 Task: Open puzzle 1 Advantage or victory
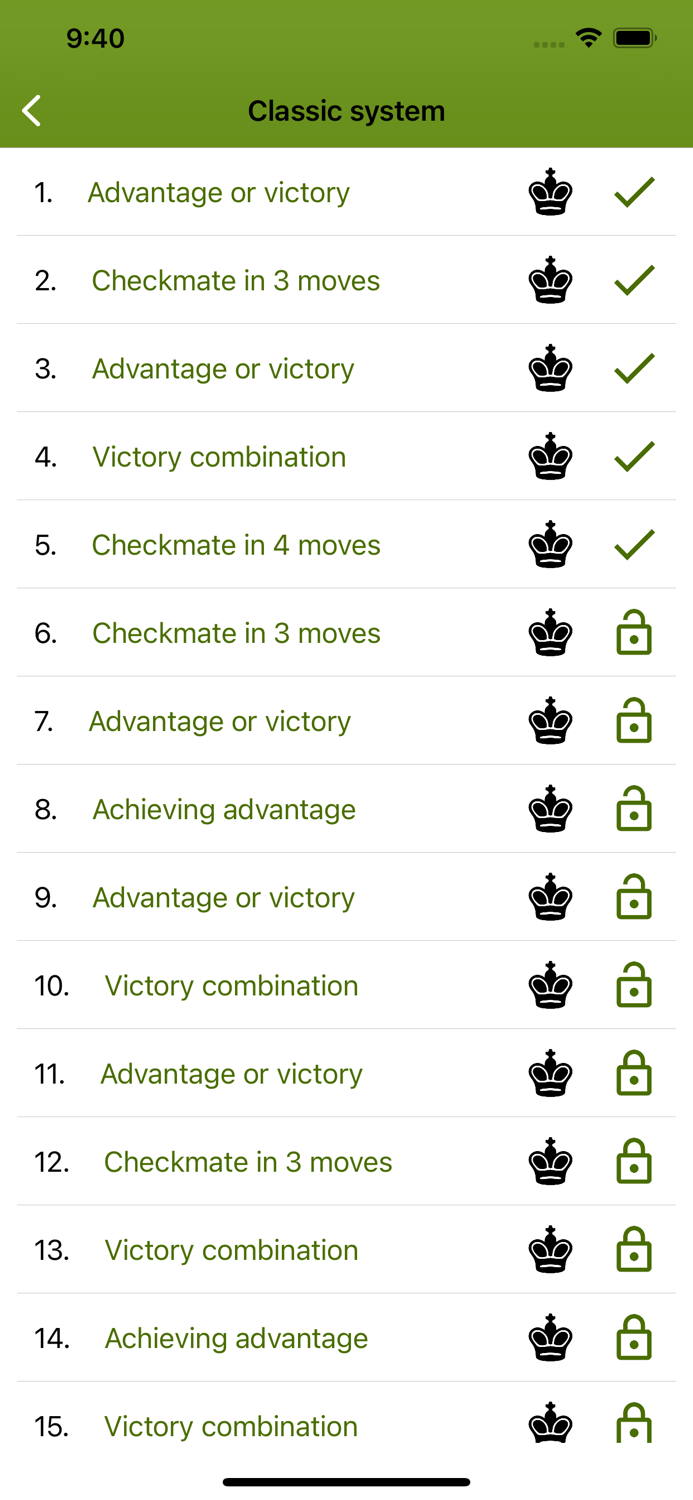[x=218, y=193]
